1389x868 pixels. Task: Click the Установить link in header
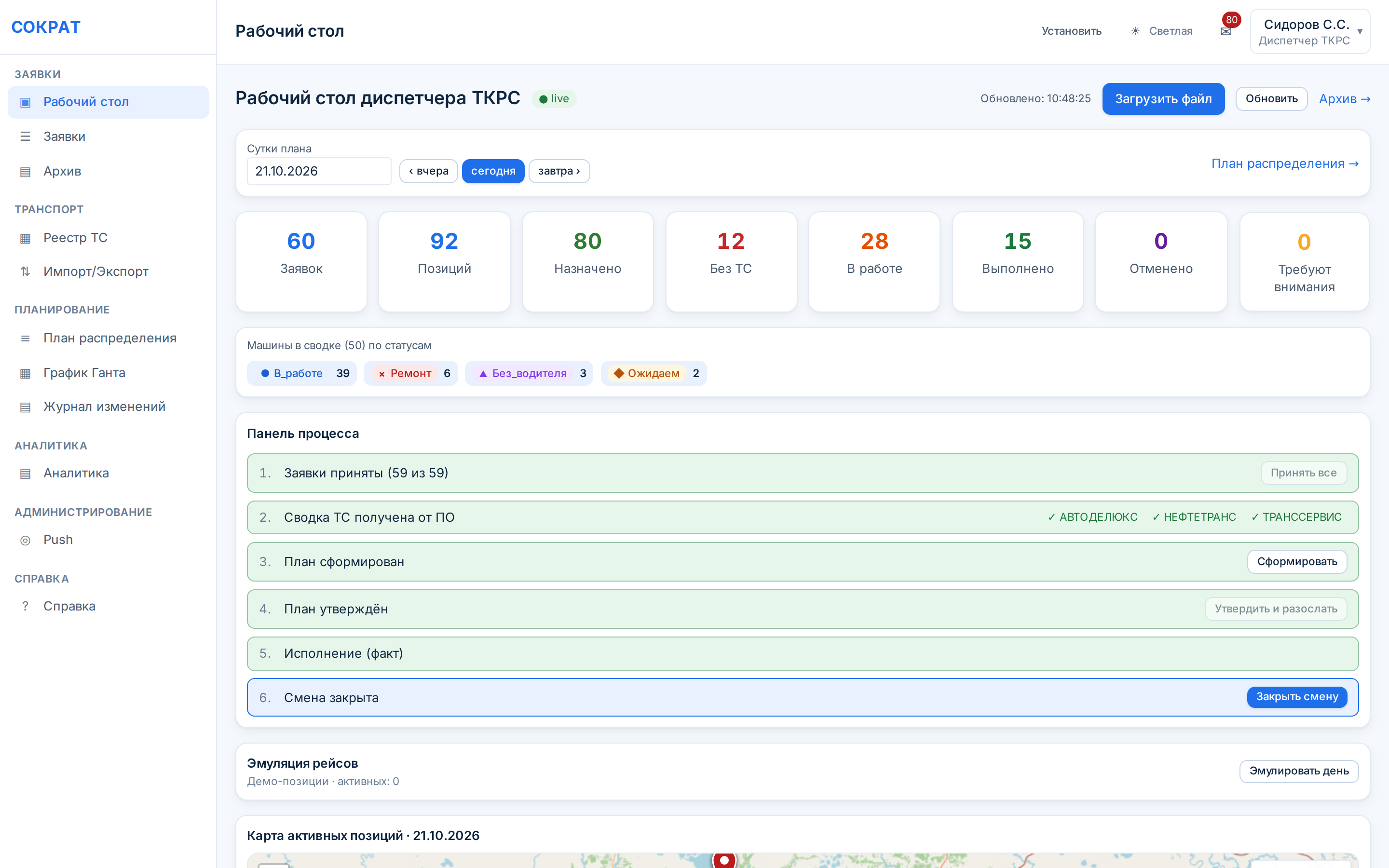(1071, 31)
